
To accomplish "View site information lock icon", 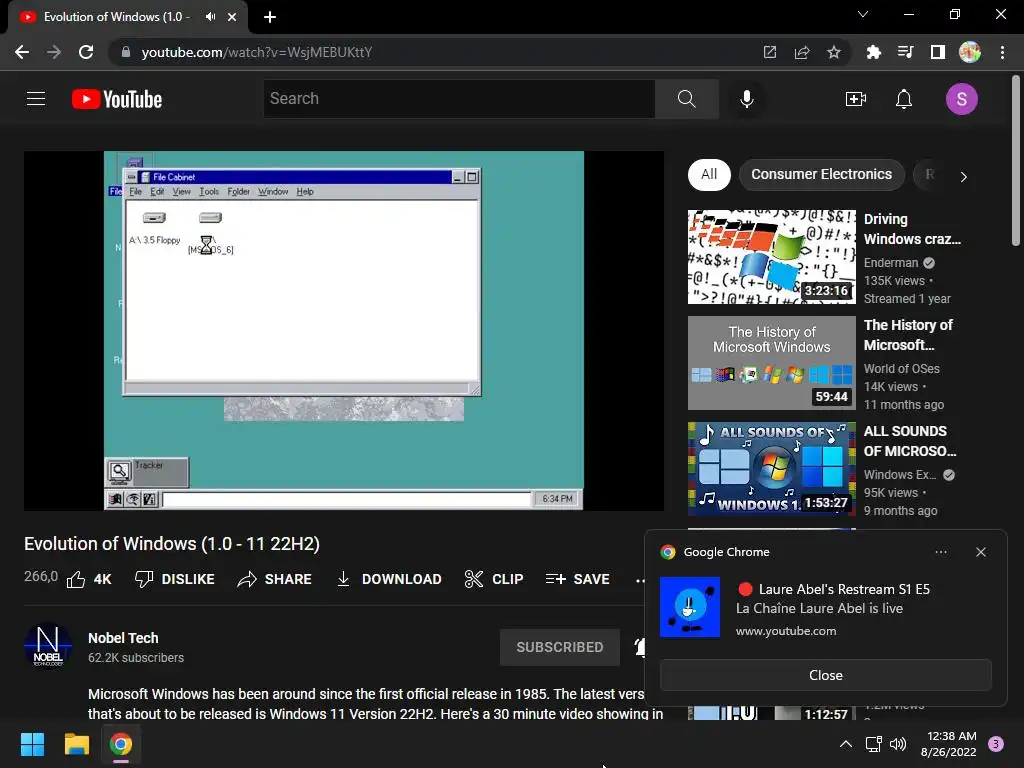I will click(126, 52).
